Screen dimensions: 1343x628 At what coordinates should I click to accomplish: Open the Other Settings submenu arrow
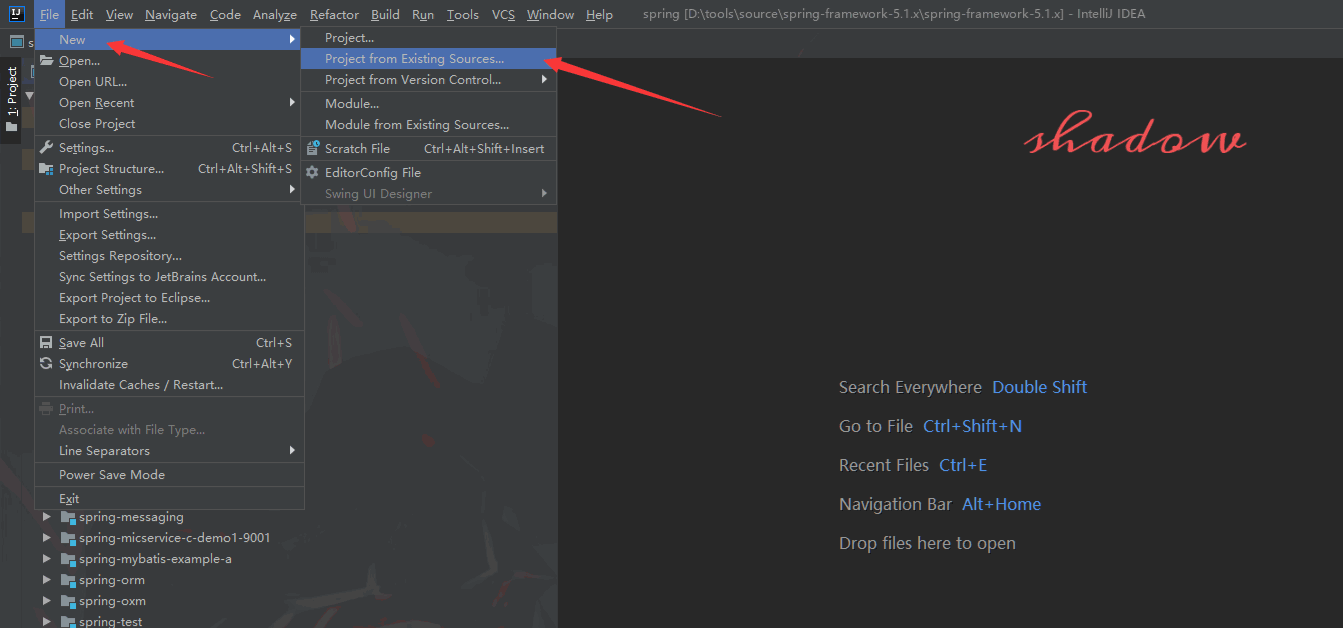tap(292, 189)
